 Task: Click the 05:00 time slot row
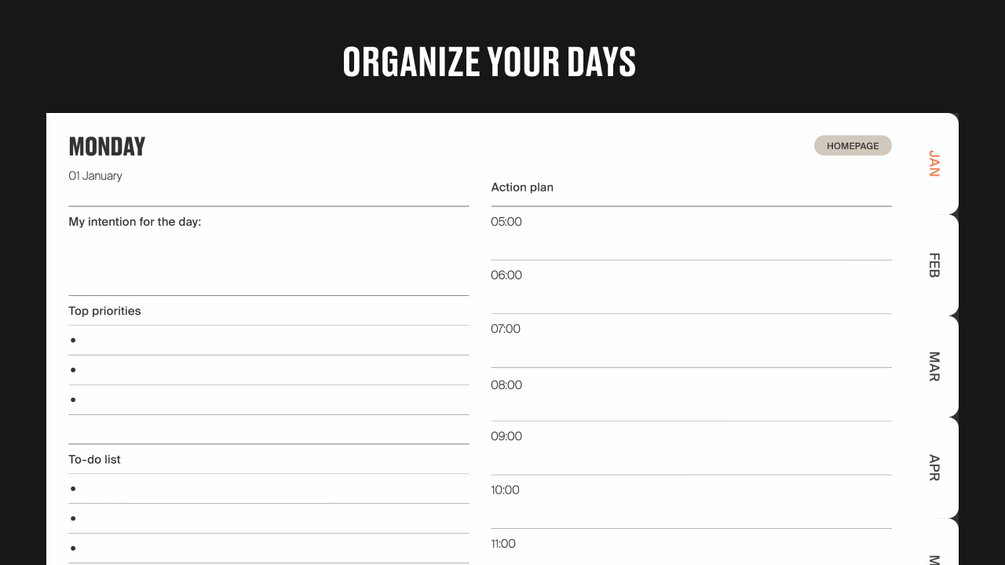coord(690,234)
